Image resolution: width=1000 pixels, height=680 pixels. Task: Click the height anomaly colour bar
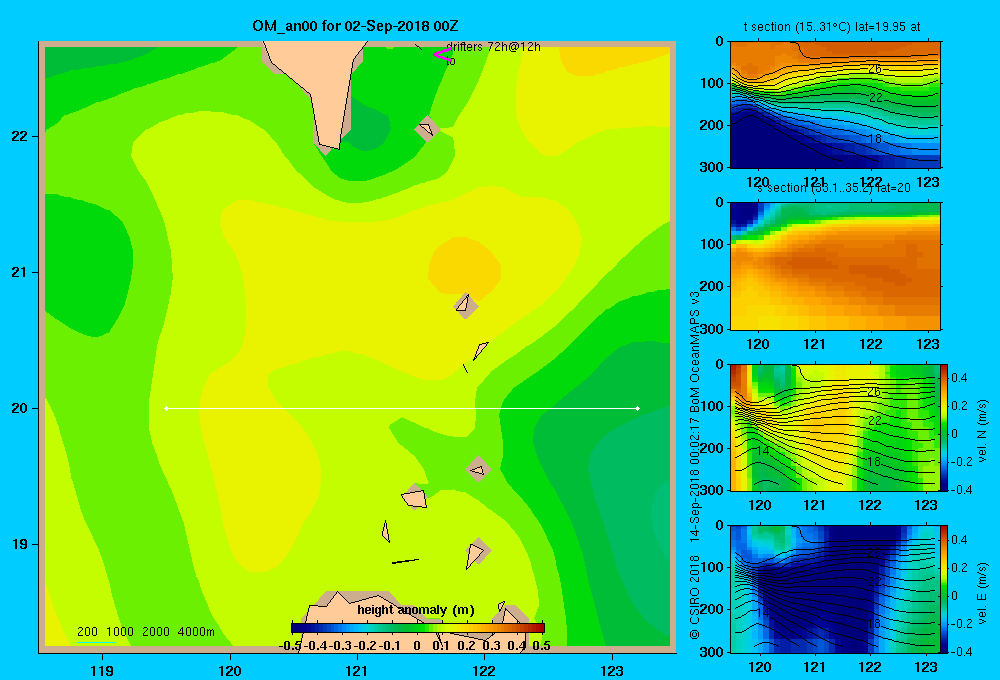pos(418,628)
